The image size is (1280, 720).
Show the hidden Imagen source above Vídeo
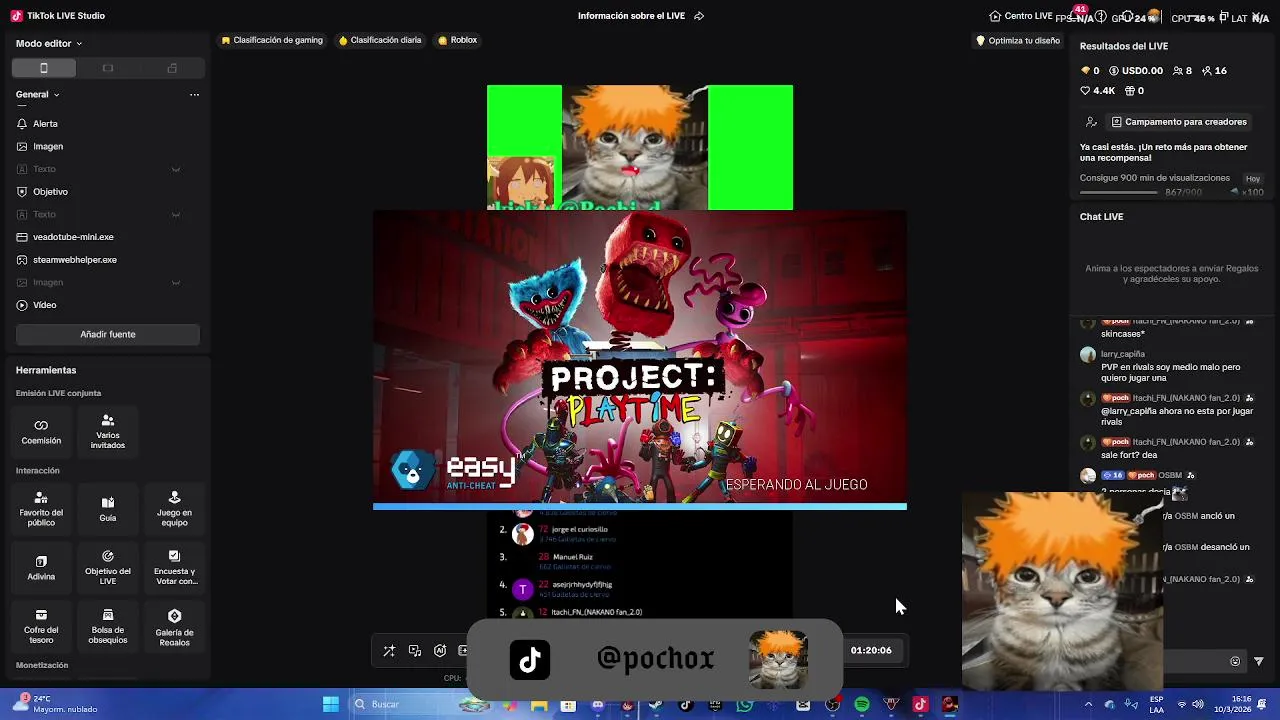[x=175, y=282]
